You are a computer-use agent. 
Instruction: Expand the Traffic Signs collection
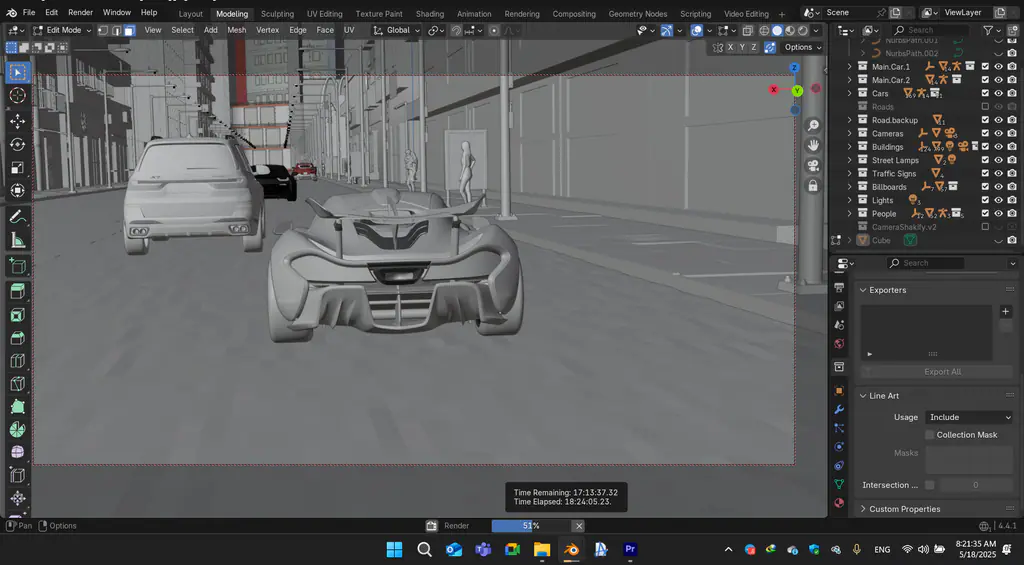click(x=850, y=173)
